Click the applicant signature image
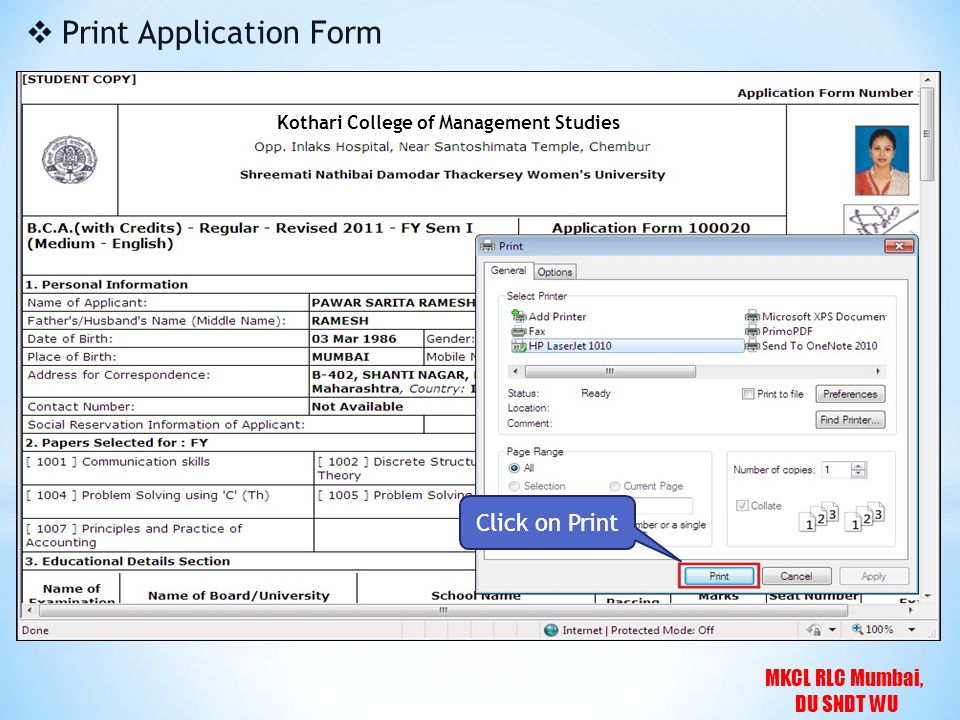Viewport: 960px width, 720px height. point(880,220)
